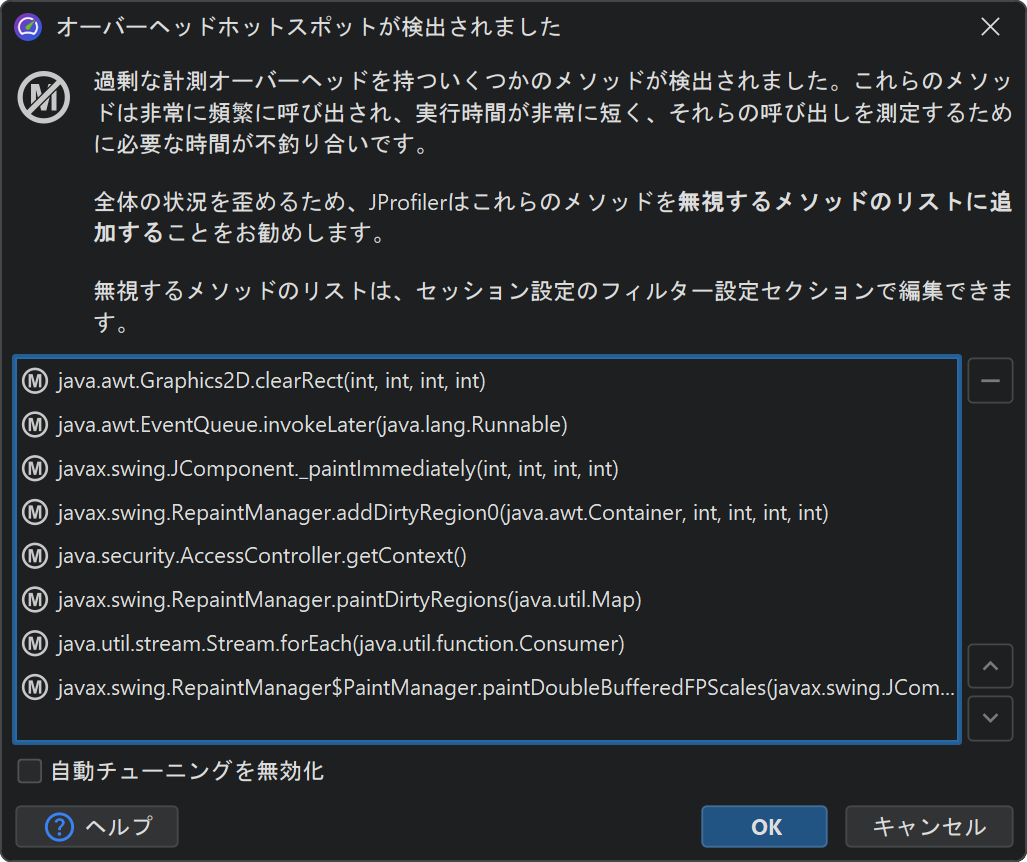The image size is (1027, 862).
Task: Click method icon beside Stream.forEach
Action: pyautogui.click(x=35, y=643)
